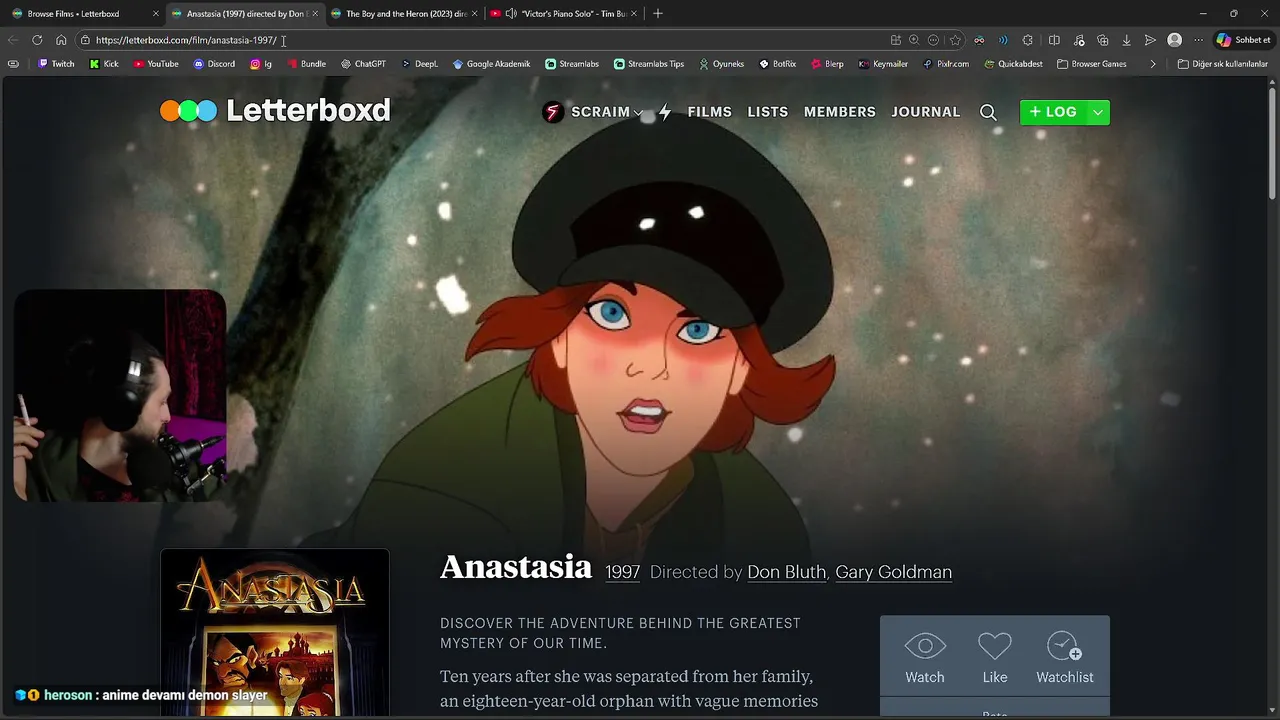Screen dimensions: 1280x720
Task: Open the blue sound-wave extension icon
Action: coord(1003,40)
